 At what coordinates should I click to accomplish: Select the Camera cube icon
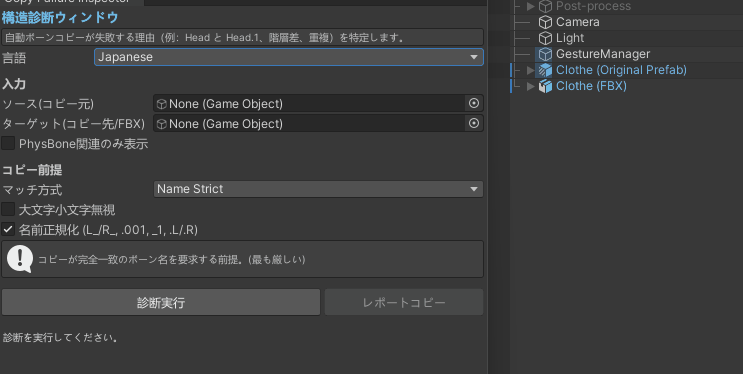coord(545,22)
